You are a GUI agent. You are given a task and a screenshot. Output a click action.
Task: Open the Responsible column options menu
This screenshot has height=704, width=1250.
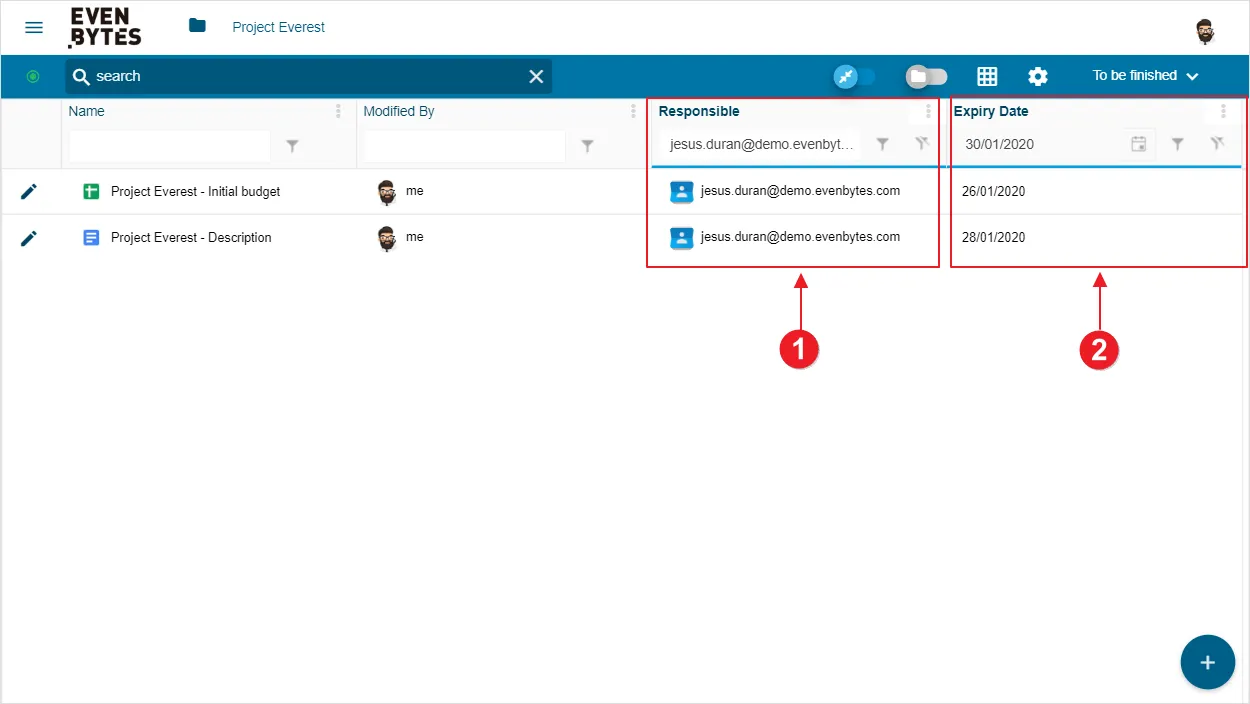click(x=928, y=111)
